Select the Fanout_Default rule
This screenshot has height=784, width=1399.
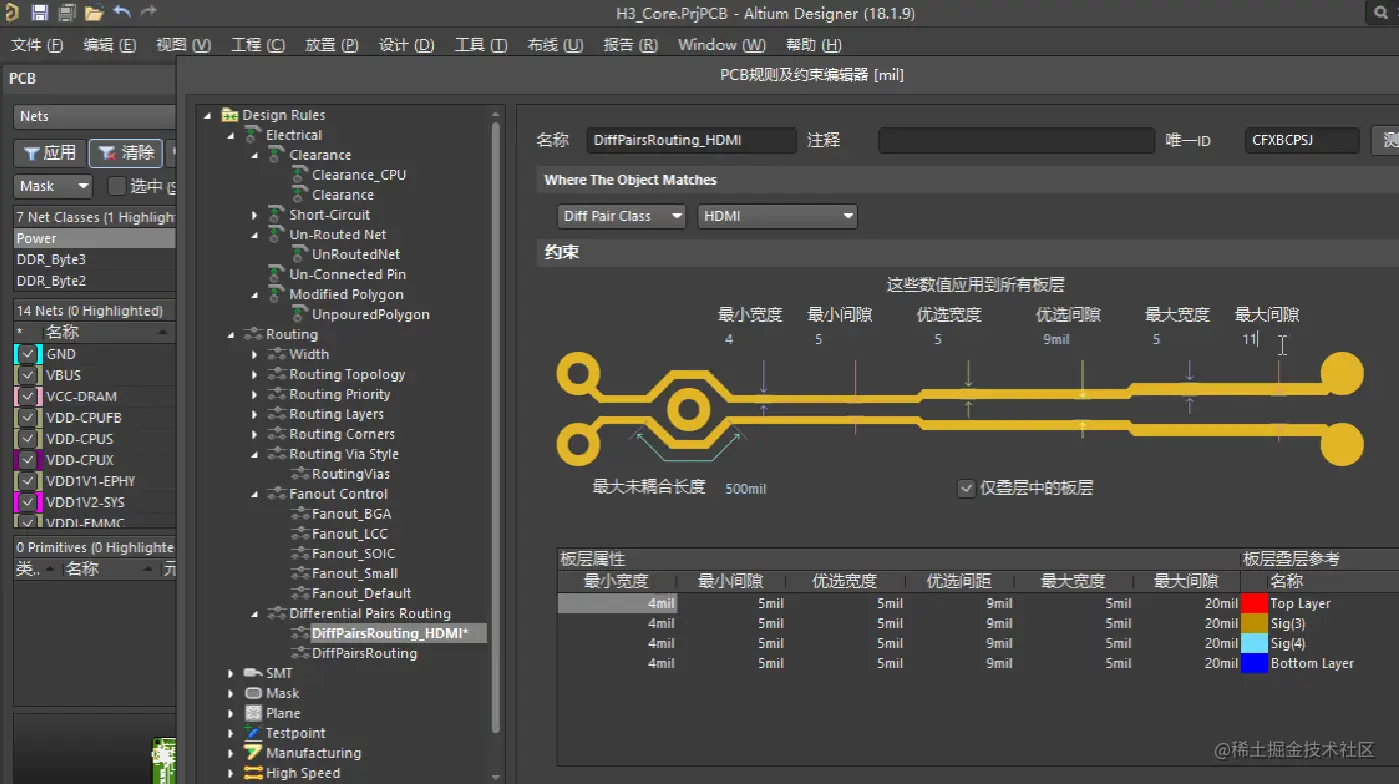tap(361, 593)
